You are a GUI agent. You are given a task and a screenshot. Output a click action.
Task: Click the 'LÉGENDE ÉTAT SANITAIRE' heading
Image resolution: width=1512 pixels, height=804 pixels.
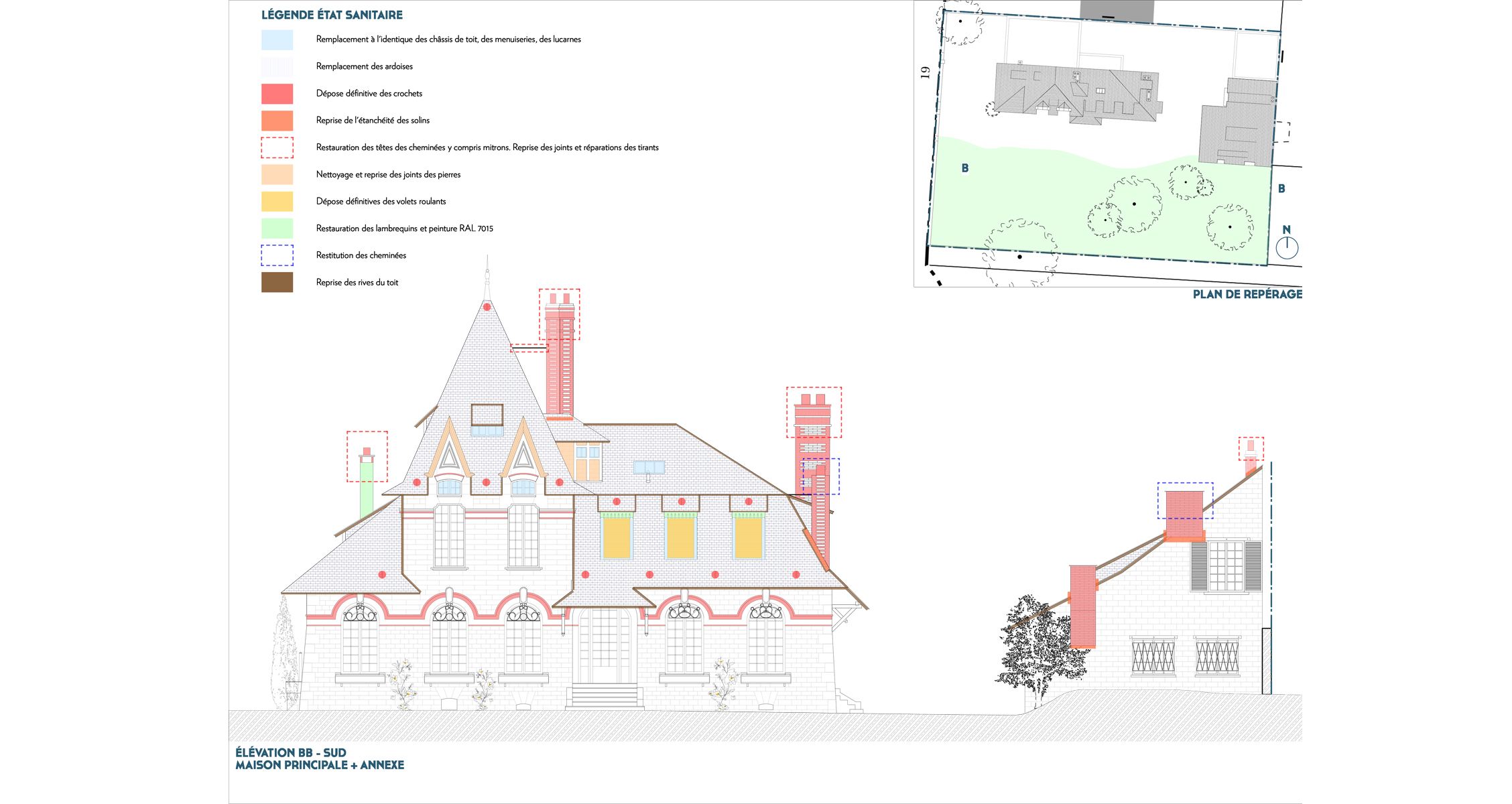332,15
